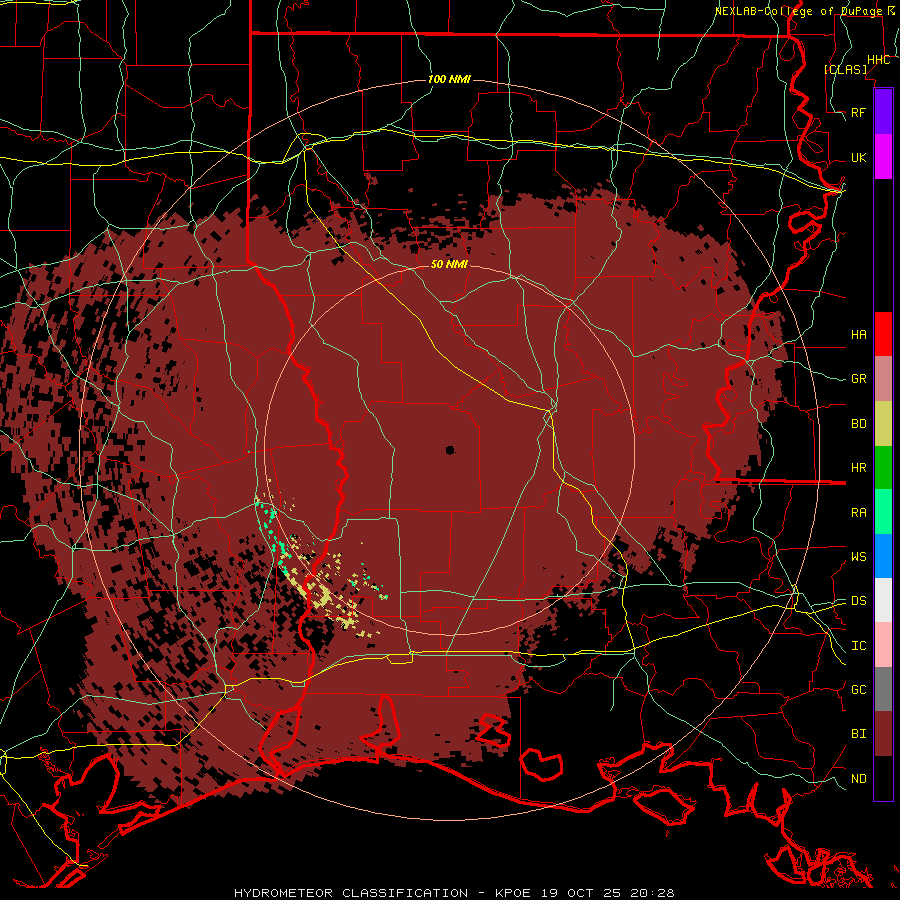Click the 50 NMI range ring label
The width and height of the screenshot is (900, 900).
[x=449, y=264]
